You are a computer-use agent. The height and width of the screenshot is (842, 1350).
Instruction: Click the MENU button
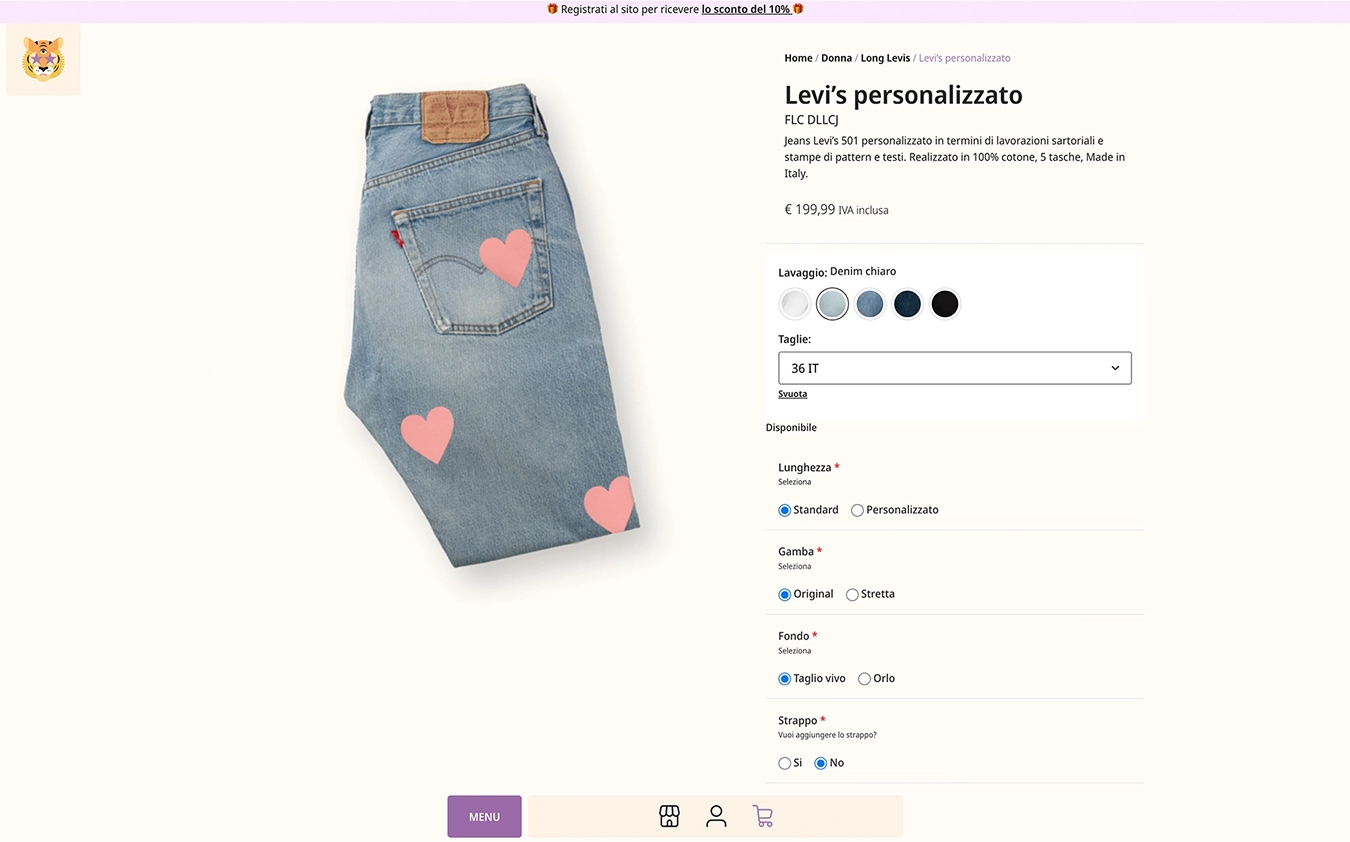(x=484, y=817)
